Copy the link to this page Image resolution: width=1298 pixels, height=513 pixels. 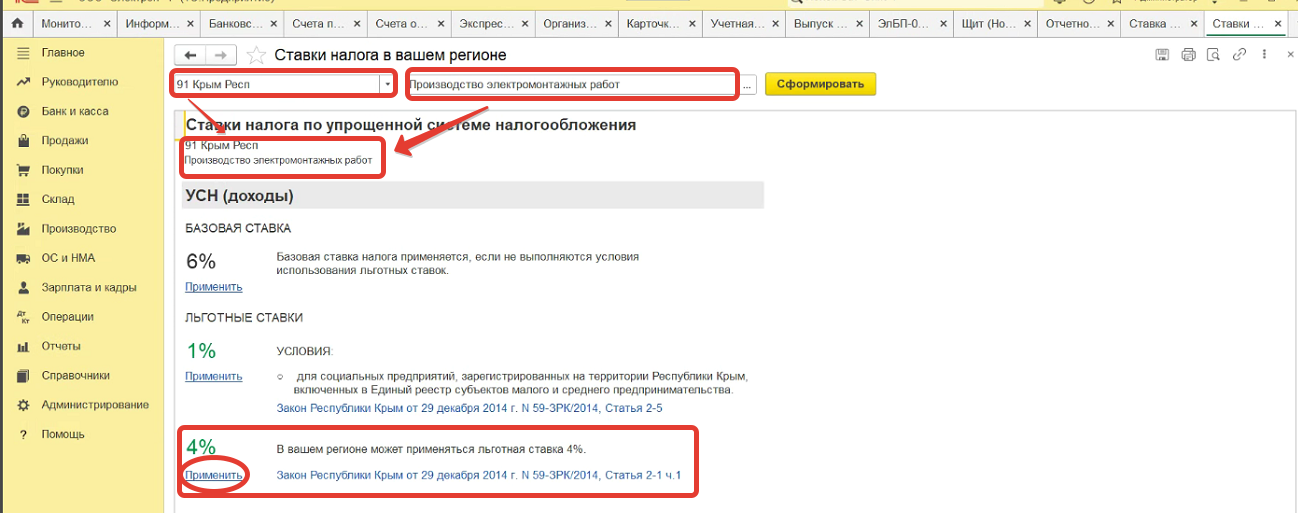coord(1240,55)
